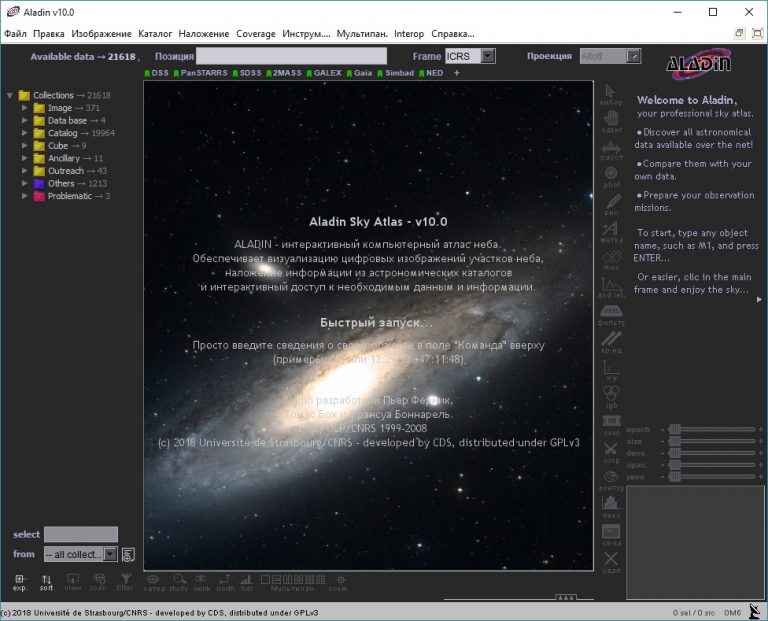Select the метка (tag) tool
Viewport: 768px width, 621px height.
(611, 232)
